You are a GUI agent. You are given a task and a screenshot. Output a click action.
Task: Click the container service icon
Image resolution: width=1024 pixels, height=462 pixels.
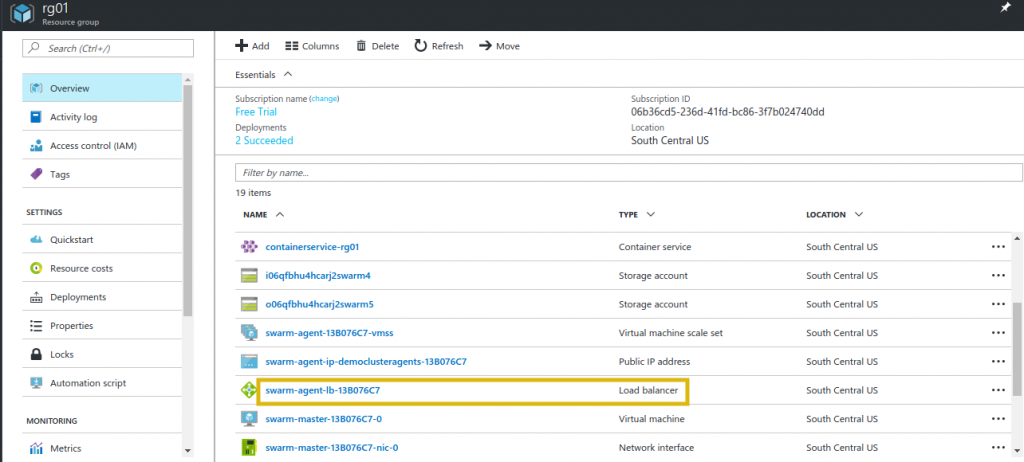(249, 247)
